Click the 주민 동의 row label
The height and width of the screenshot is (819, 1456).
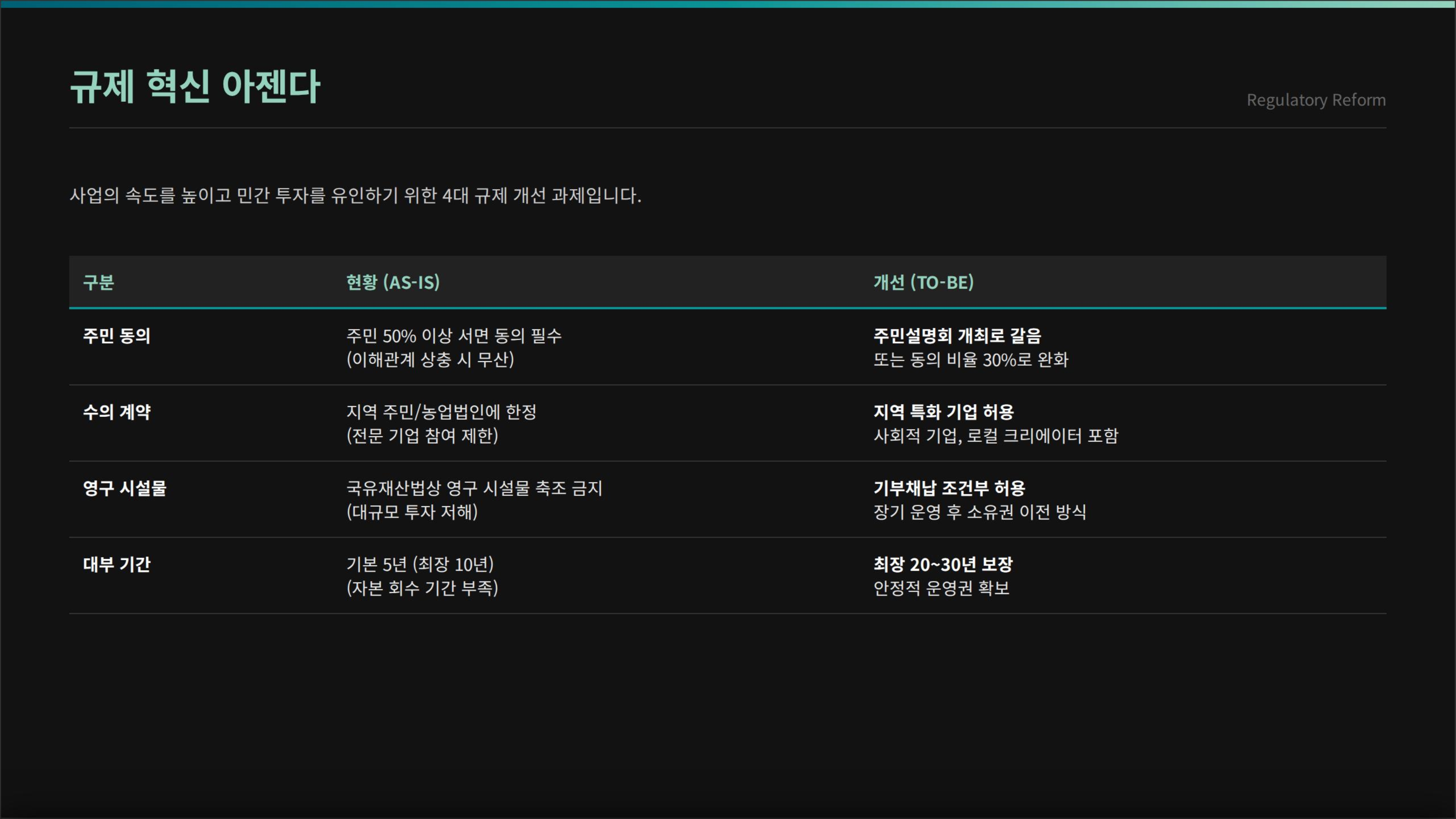coord(116,336)
